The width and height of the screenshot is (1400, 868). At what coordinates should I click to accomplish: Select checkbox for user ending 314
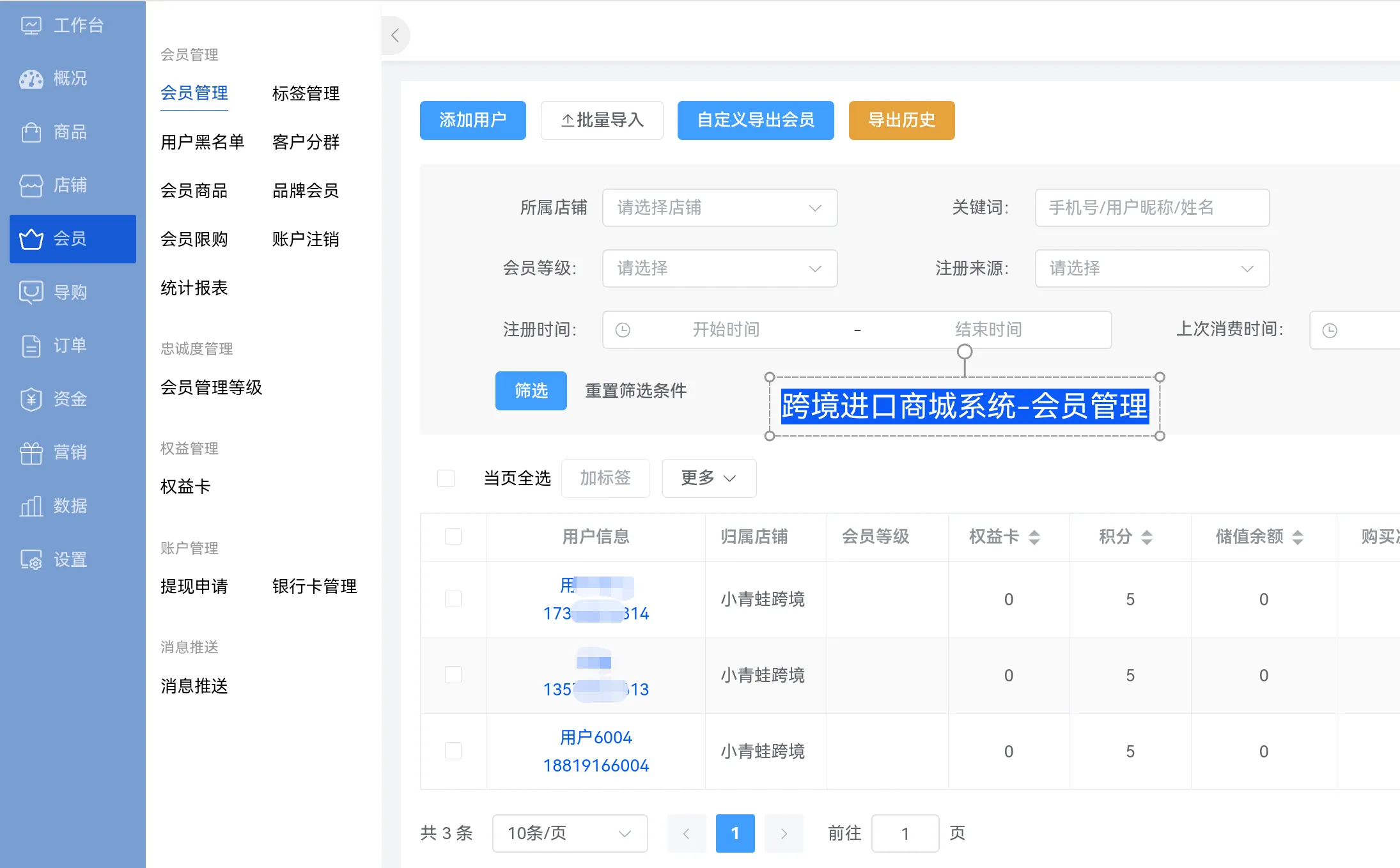(x=453, y=599)
